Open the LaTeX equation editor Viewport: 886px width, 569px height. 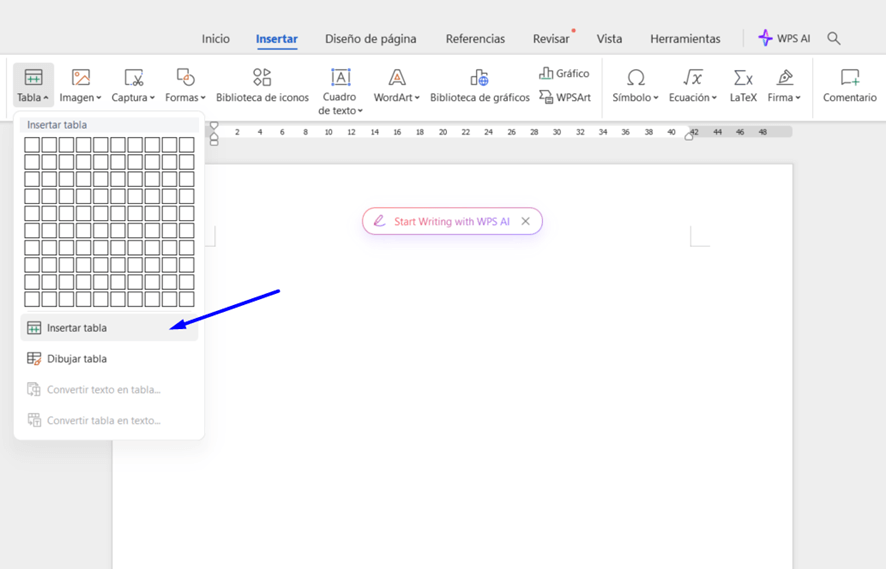coord(743,85)
